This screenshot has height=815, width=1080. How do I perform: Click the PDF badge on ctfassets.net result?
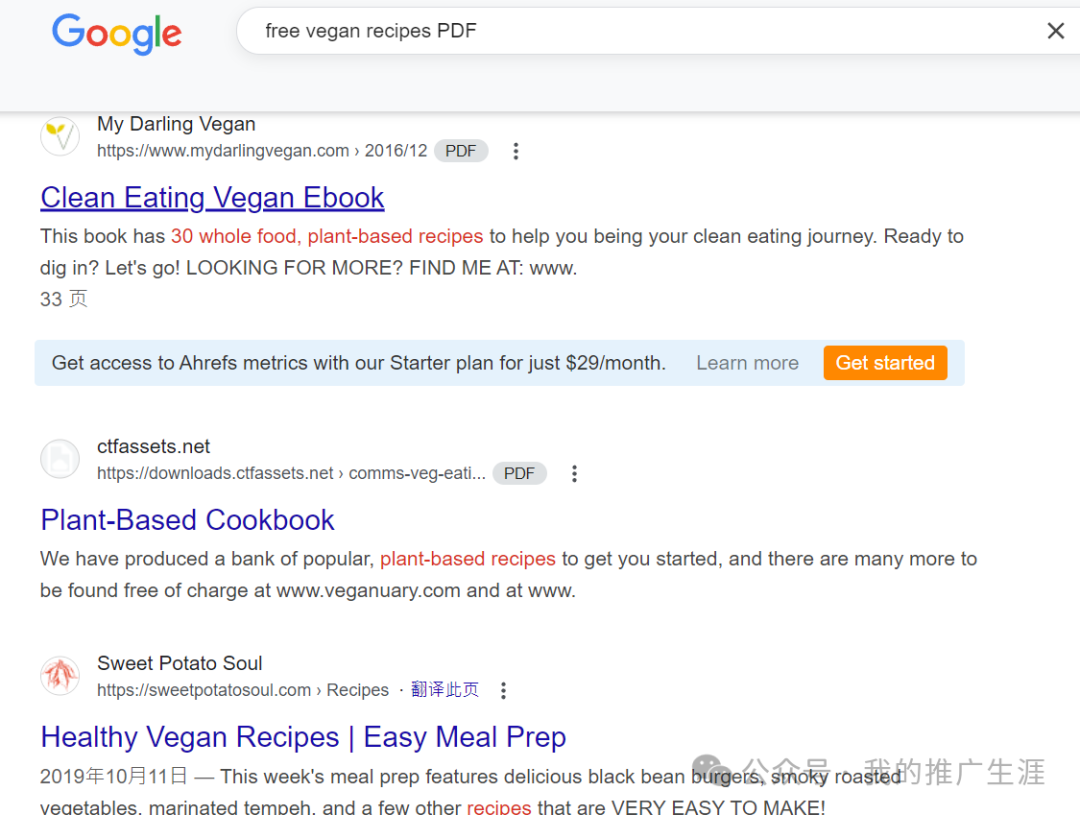coord(519,473)
